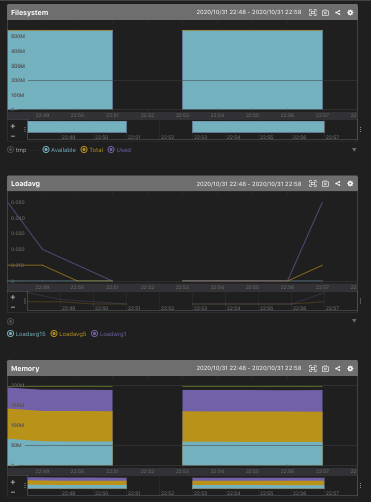The width and height of the screenshot is (371, 502).
Task: Click the Memory panel title
Action: tap(25, 369)
